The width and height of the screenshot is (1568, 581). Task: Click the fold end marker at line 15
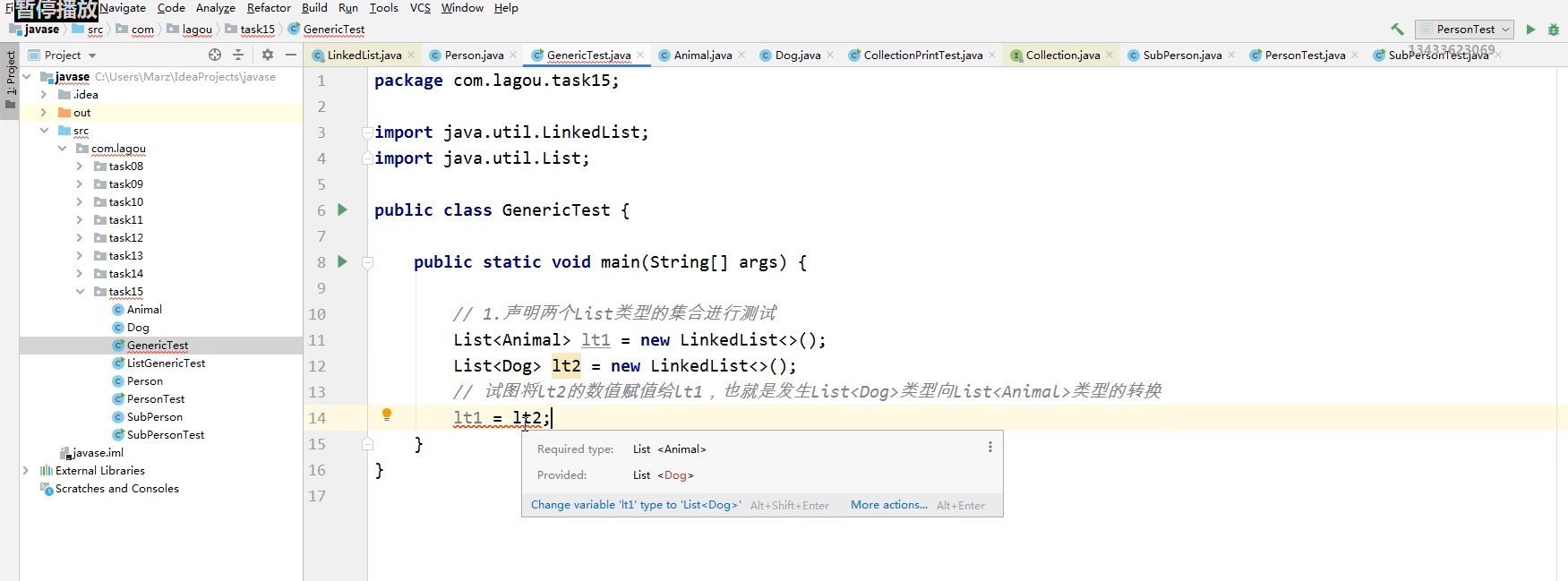[x=367, y=444]
